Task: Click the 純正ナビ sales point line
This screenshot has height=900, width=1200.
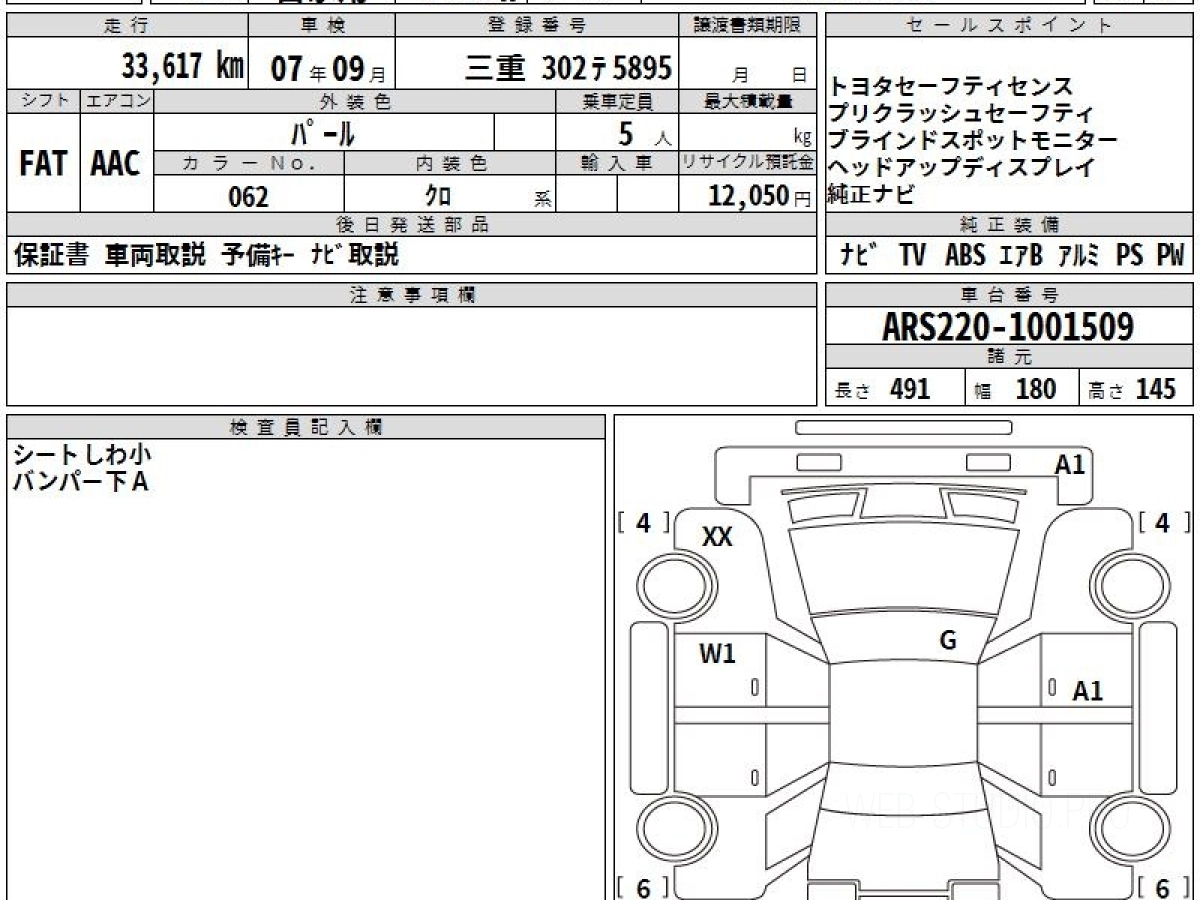Action: coord(871,195)
